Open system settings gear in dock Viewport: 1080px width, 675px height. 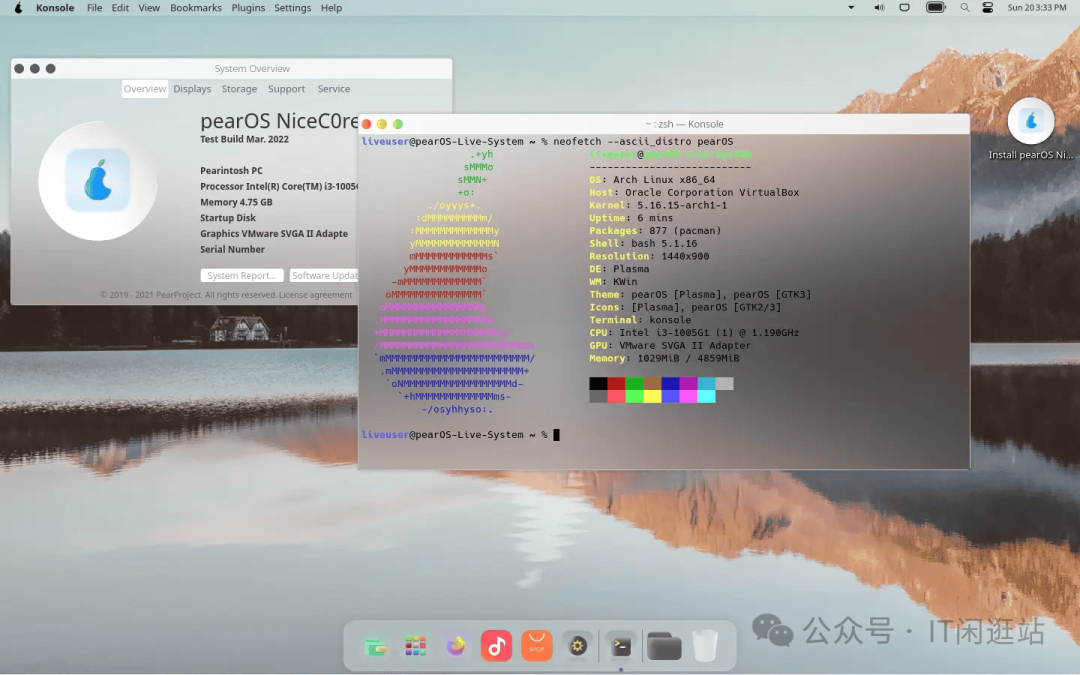[577, 646]
